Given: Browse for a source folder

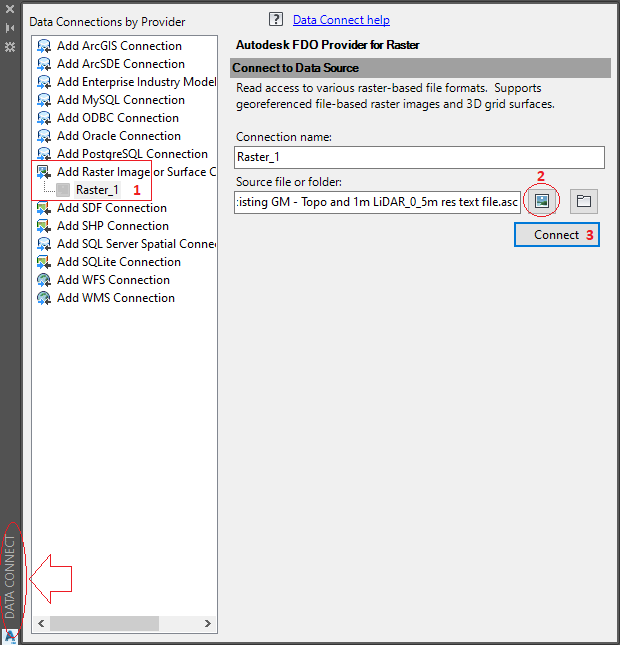Looking at the screenshot, I should tap(583, 201).
